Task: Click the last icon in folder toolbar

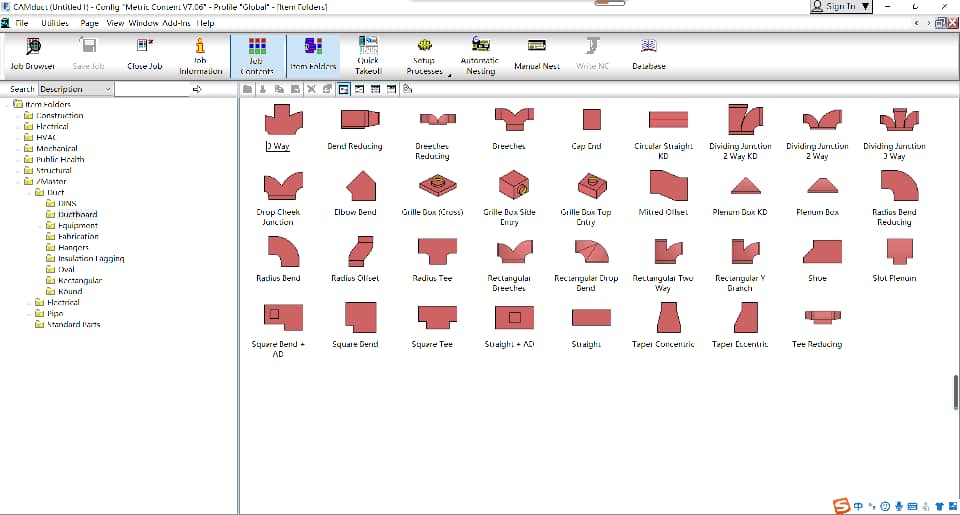Action: pyautogui.click(x=408, y=89)
